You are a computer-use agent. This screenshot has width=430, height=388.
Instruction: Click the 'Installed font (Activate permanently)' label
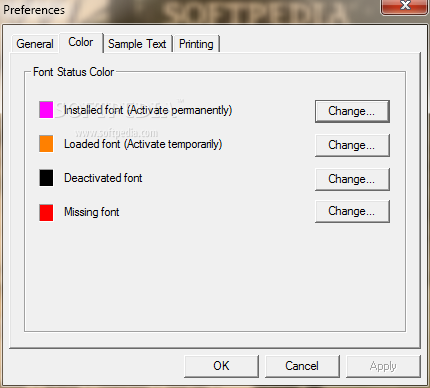pos(148,110)
